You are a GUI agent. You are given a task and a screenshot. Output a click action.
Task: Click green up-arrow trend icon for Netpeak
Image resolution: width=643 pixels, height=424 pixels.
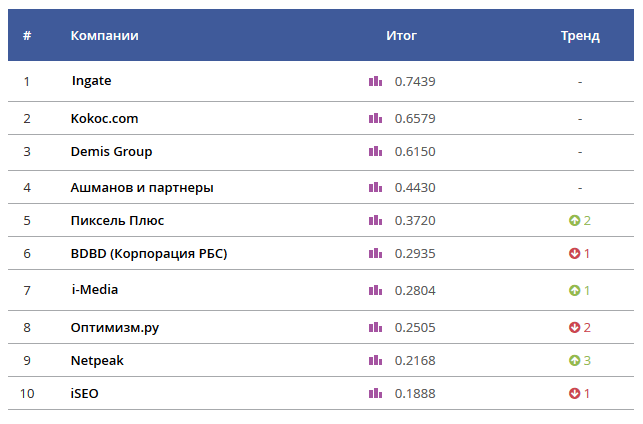(x=574, y=360)
